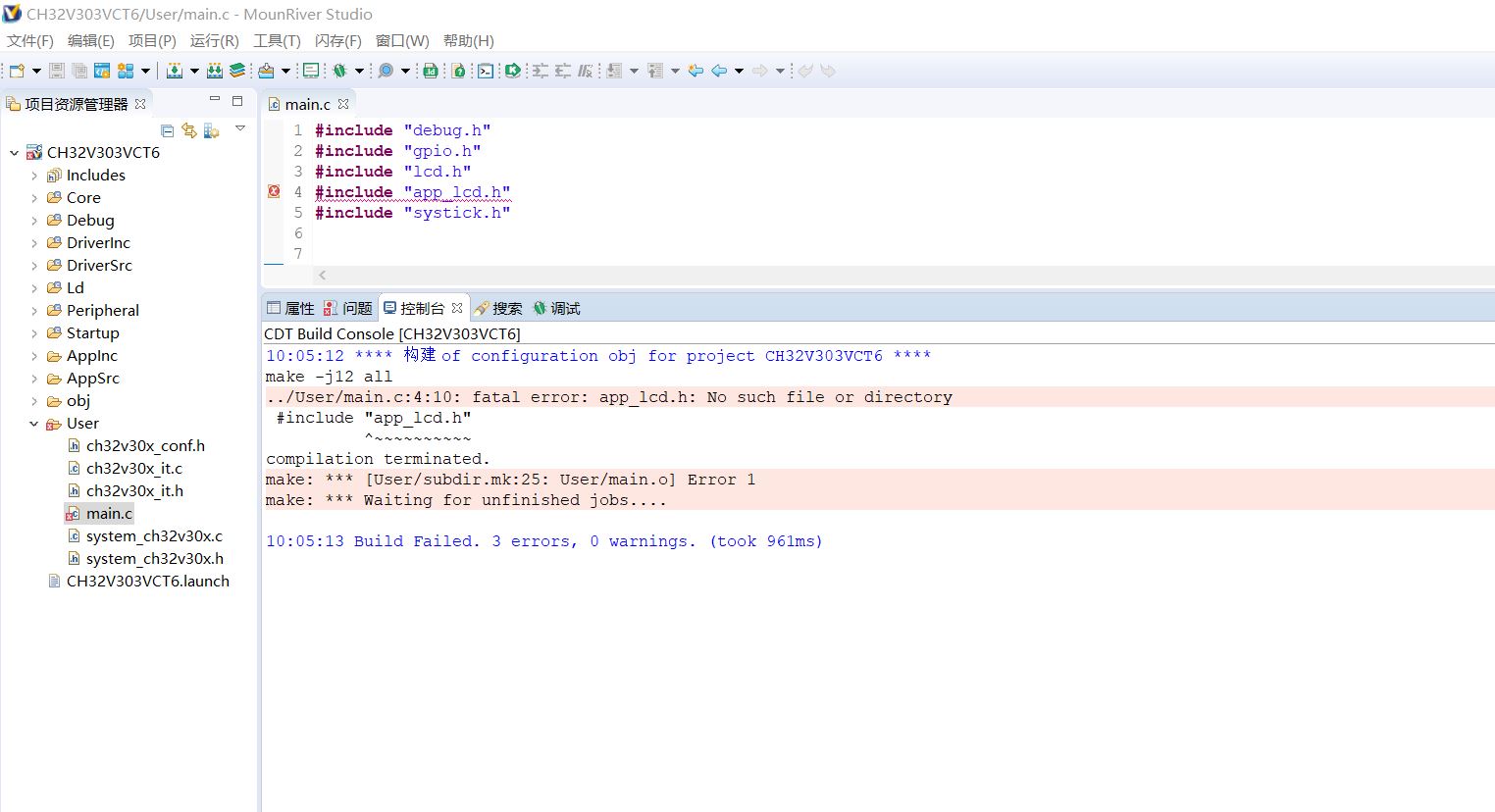Select the DriverSrc folder
Screen dimensions: 1495x812
pos(99,266)
